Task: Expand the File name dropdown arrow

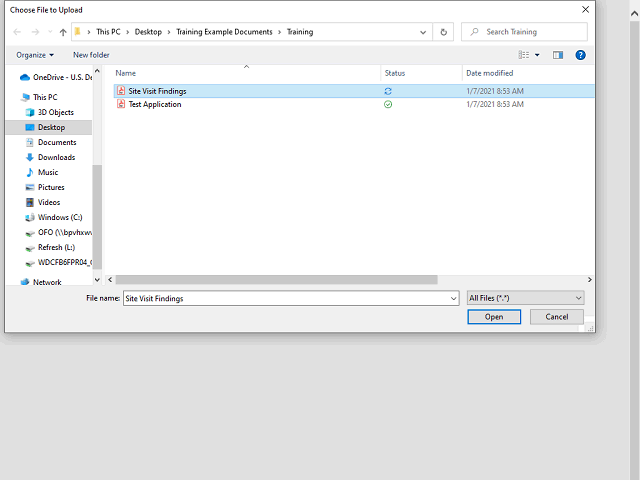Action: click(453, 298)
